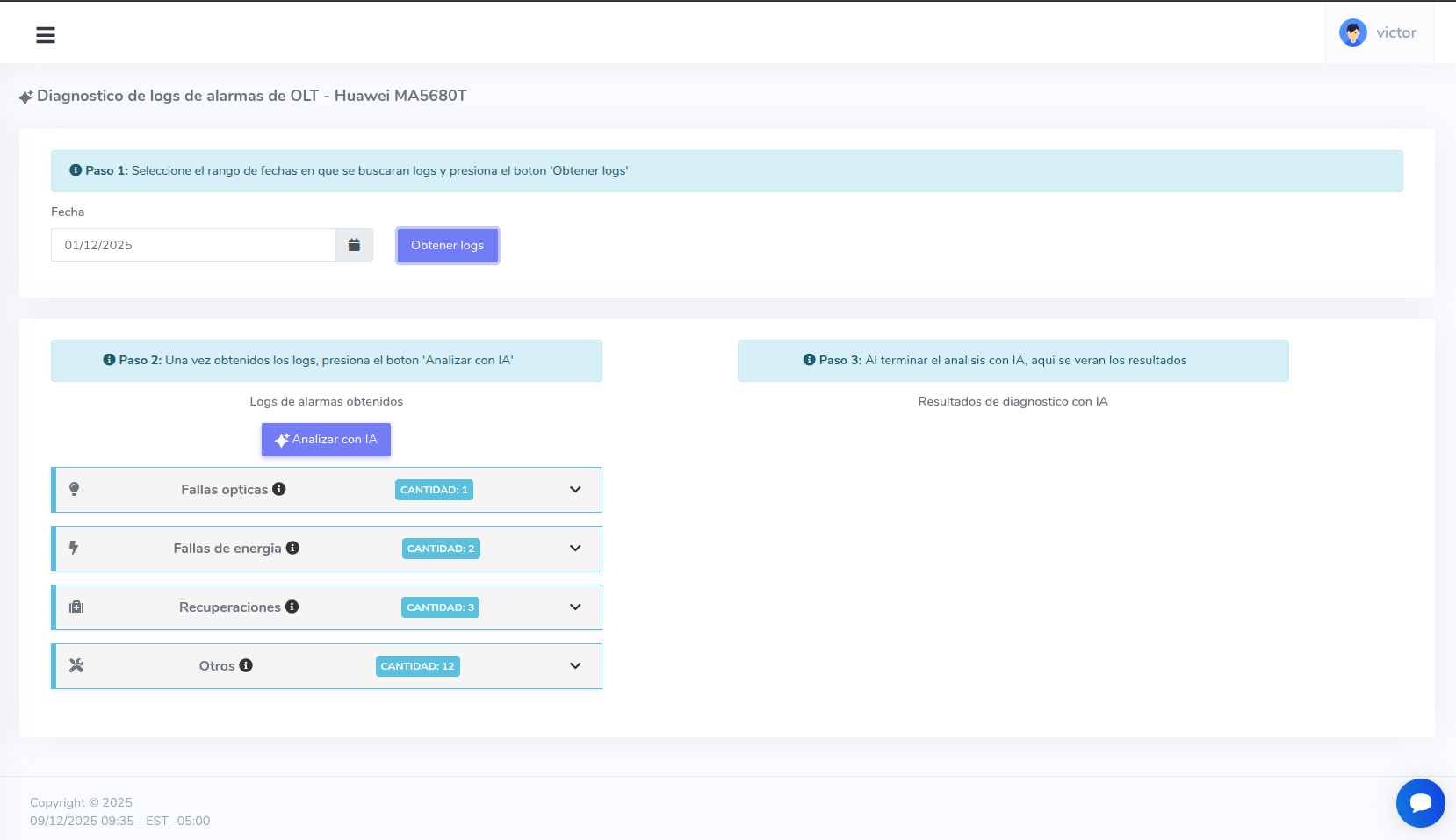Screen dimensions: 1456x840
Task: Expand the Fallas de energia chevron
Action: tap(575, 548)
